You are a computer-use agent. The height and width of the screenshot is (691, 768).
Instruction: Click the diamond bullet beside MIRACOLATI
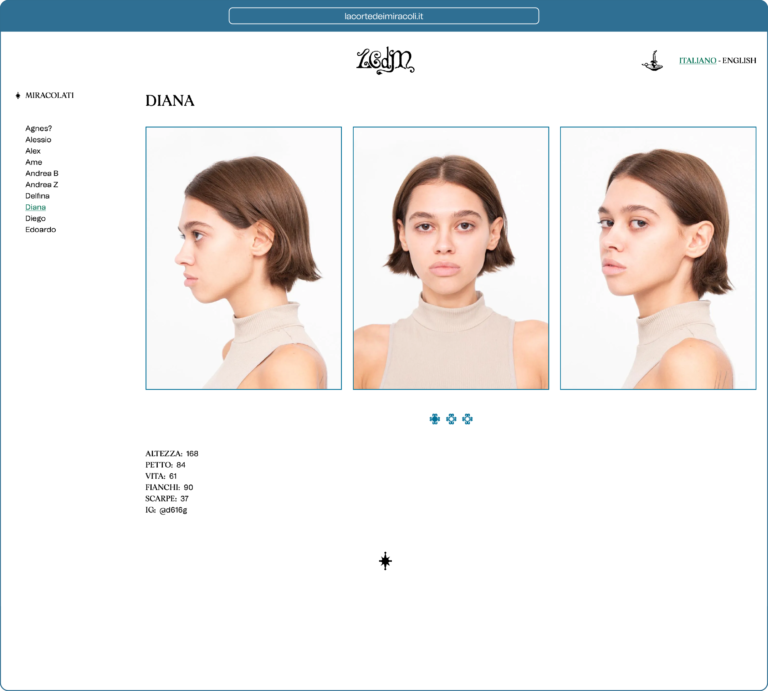click(18, 95)
